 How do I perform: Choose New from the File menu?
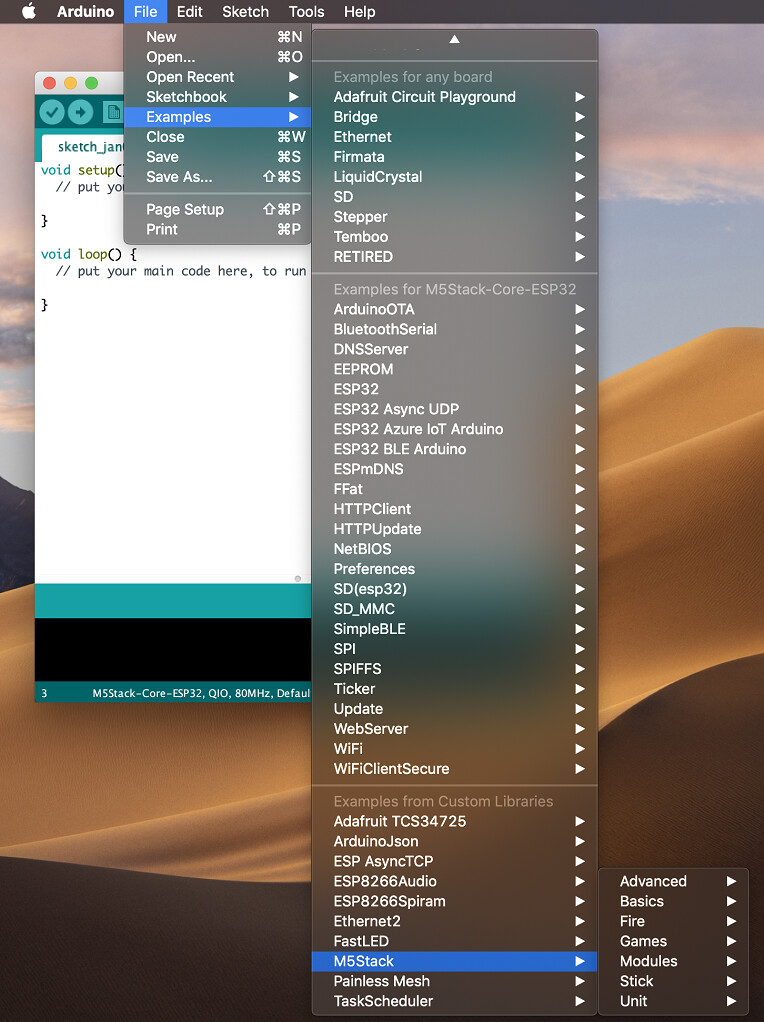217,37
